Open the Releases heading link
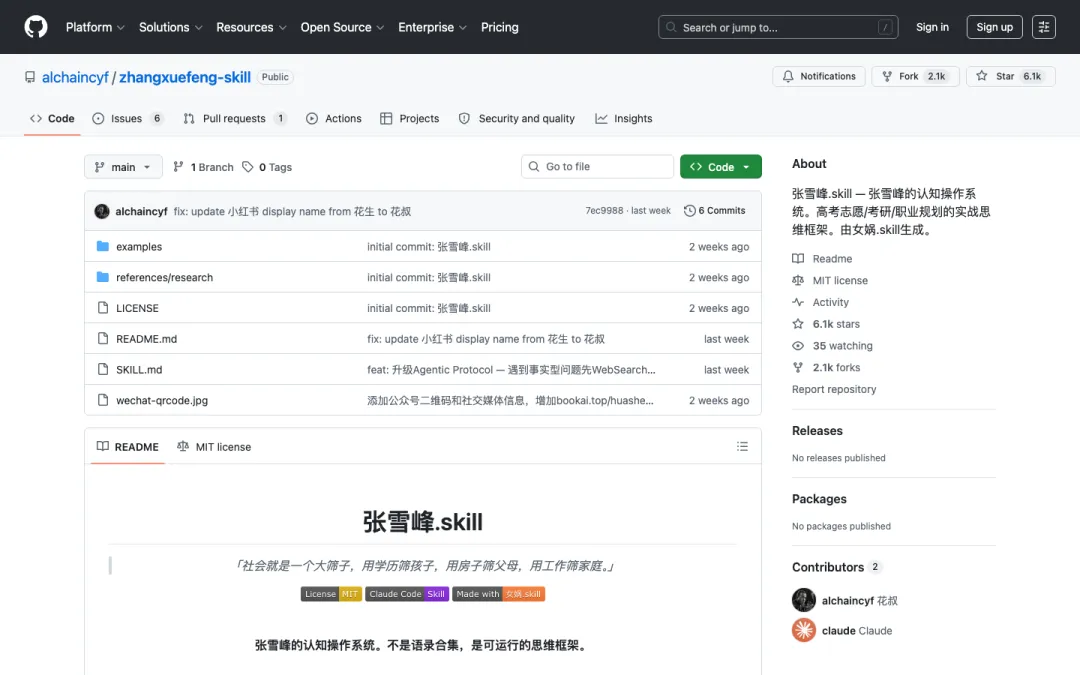 click(x=817, y=430)
